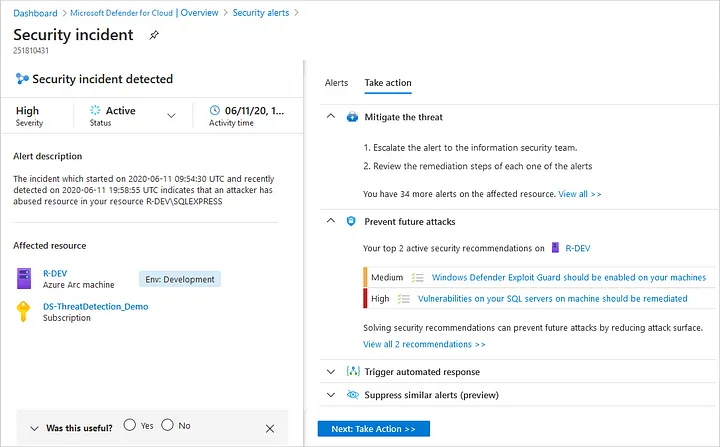
Task: Click the list icon in Medium recommendation row
Action: (x=417, y=277)
